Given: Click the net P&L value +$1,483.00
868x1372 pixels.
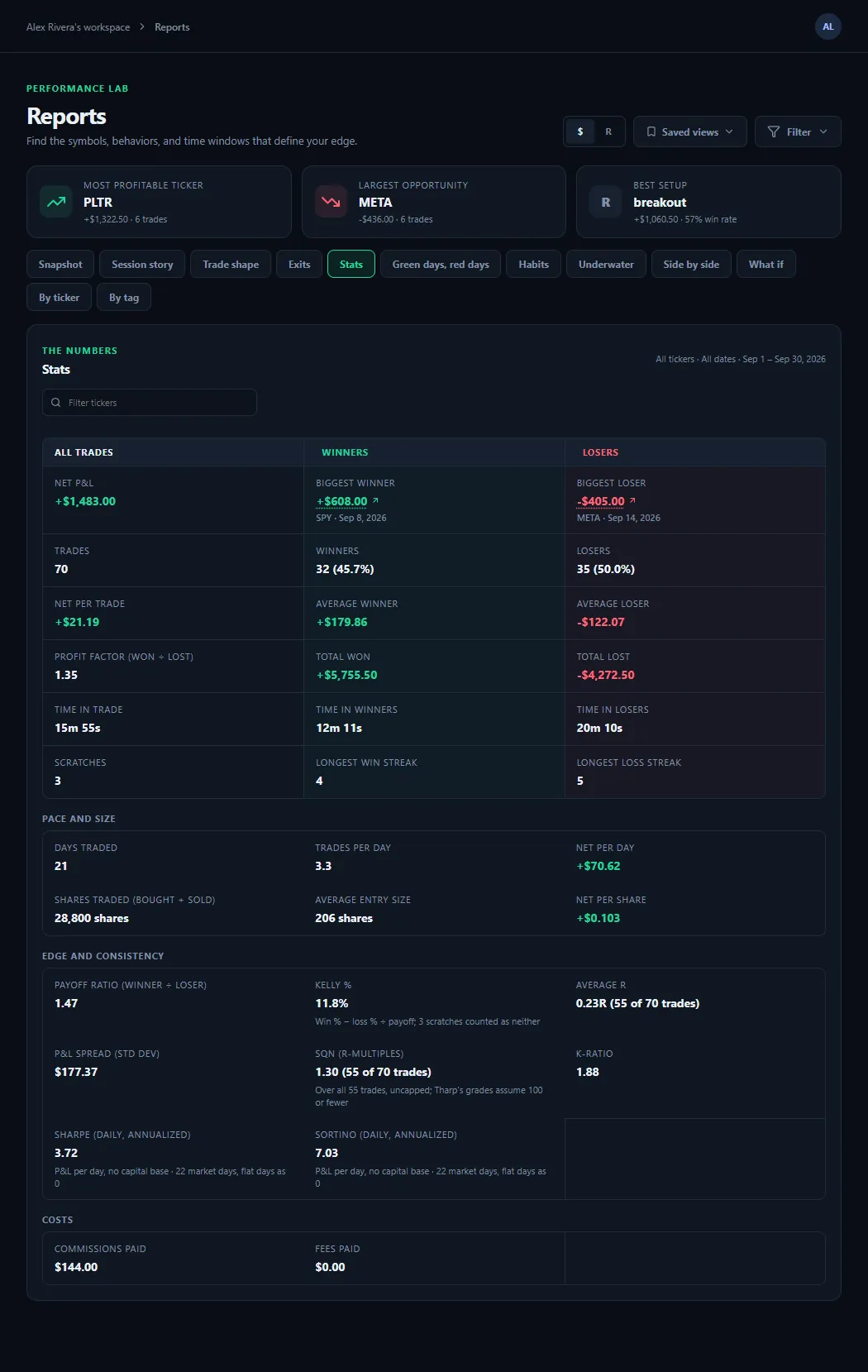Looking at the screenshot, I should point(85,501).
